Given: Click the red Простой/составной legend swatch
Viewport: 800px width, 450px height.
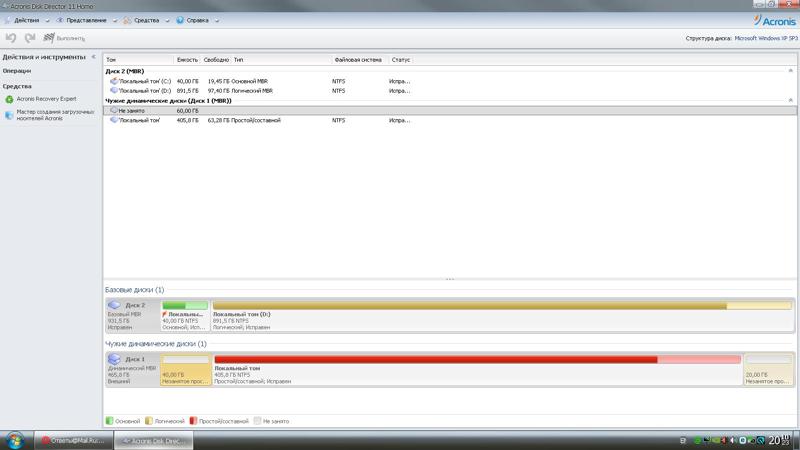Looking at the screenshot, I should [193, 421].
